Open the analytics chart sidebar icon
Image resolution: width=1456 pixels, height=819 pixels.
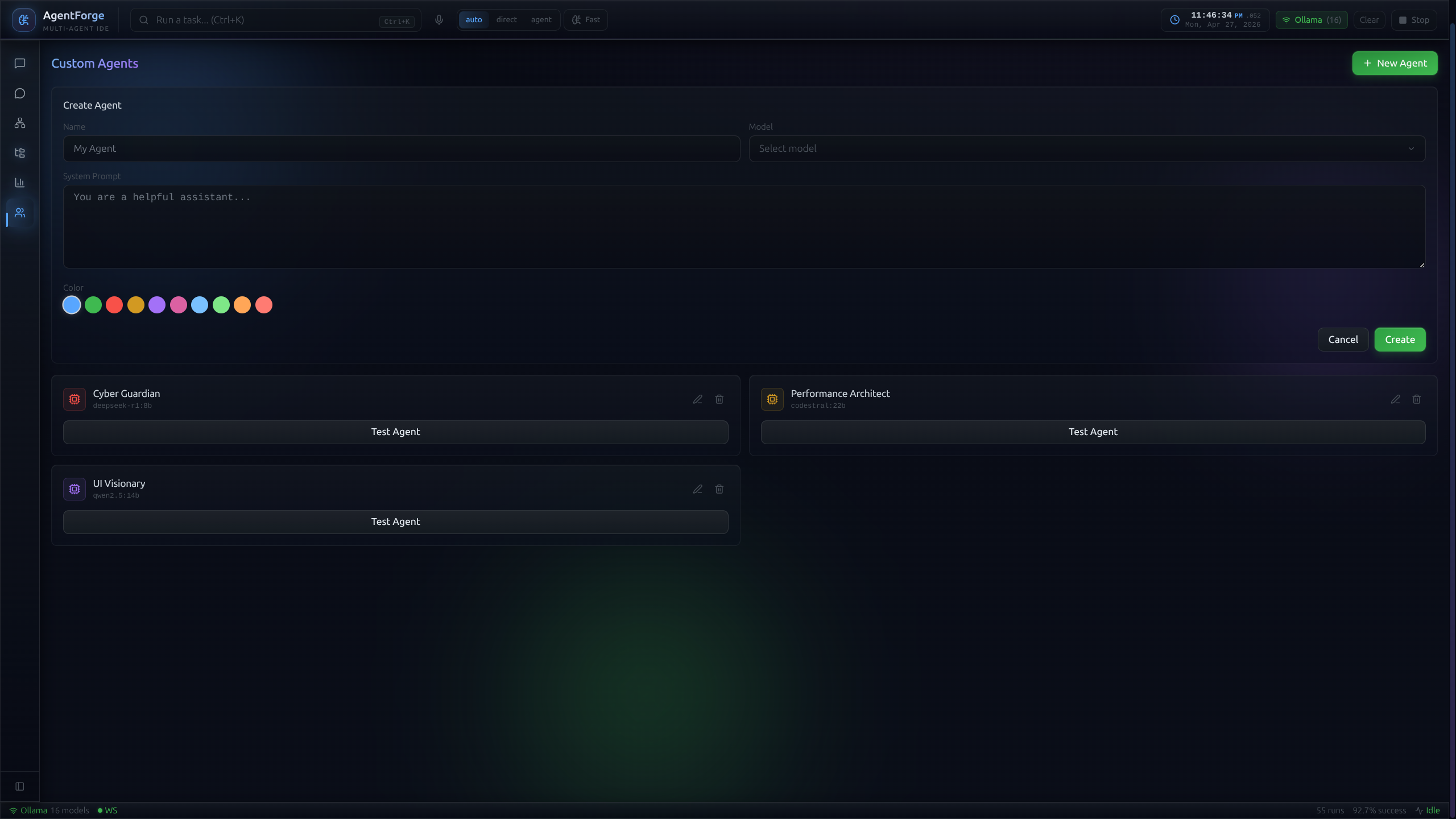(x=20, y=183)
